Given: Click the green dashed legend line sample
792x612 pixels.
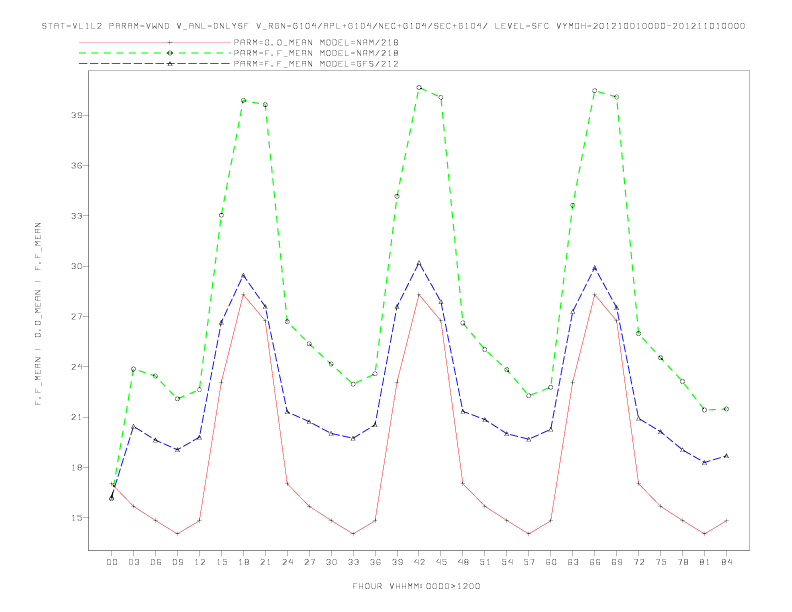Looking at the screenshot, I should tap(155, 53).
